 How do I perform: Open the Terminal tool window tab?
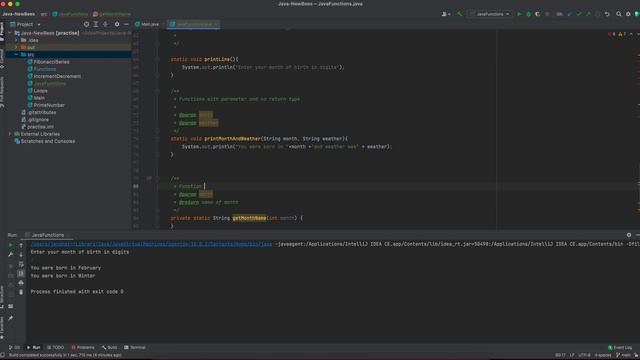coord(135,348)
